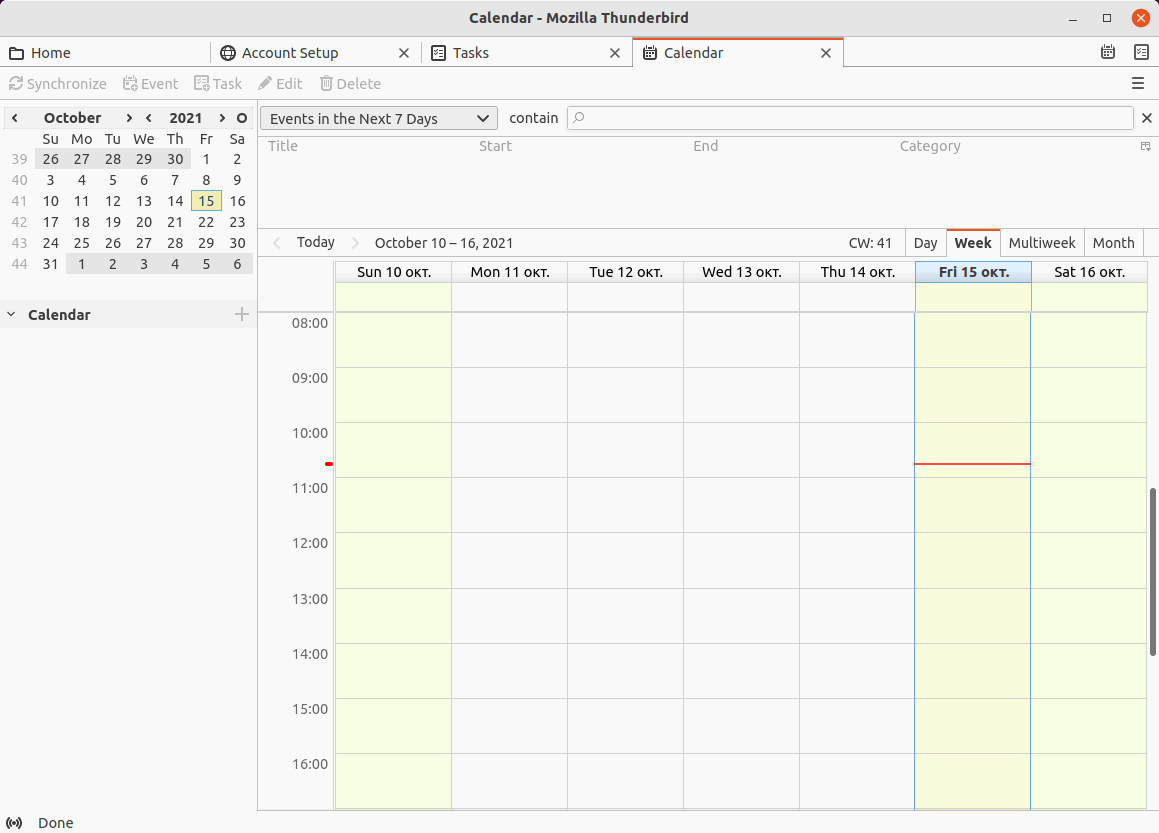Click the Wed 13 day header

[742, 272]
